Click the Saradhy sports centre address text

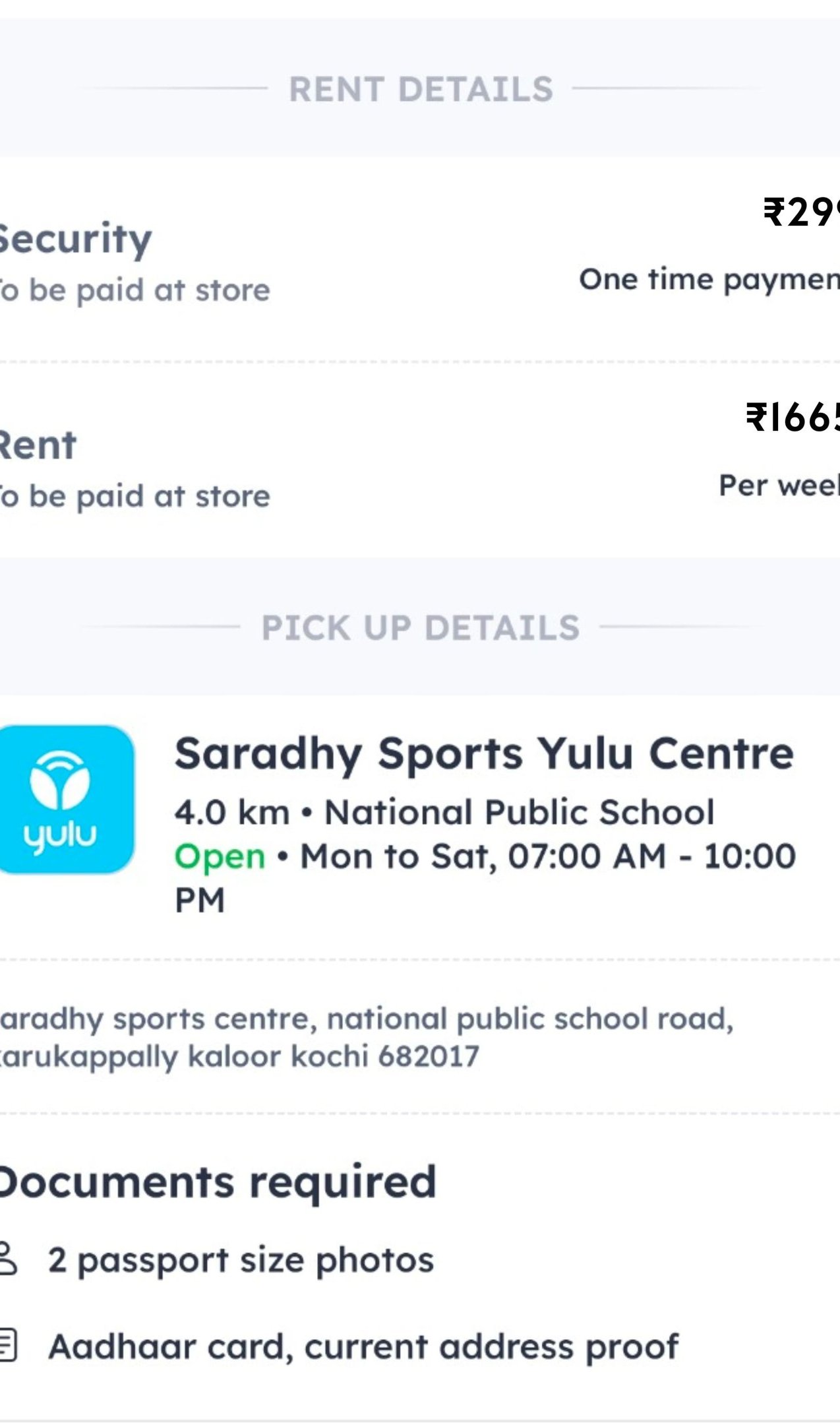(366, 1037)
